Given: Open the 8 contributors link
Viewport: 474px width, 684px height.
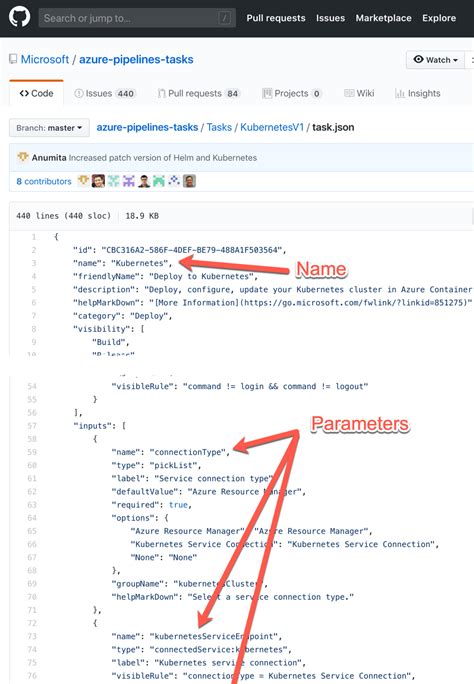Looking at the screenshot, I should coord(44,181).
